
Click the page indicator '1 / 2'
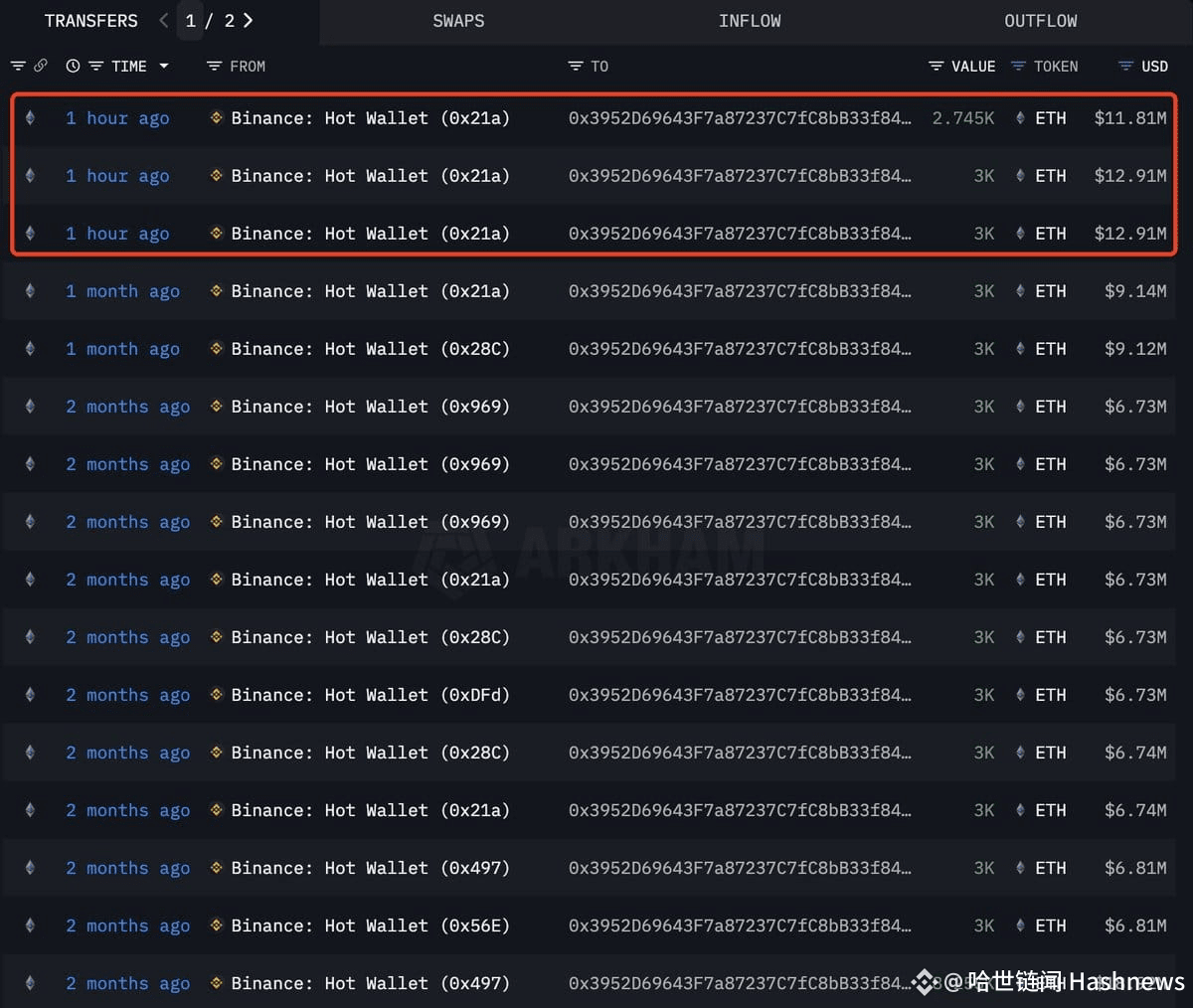210,21
